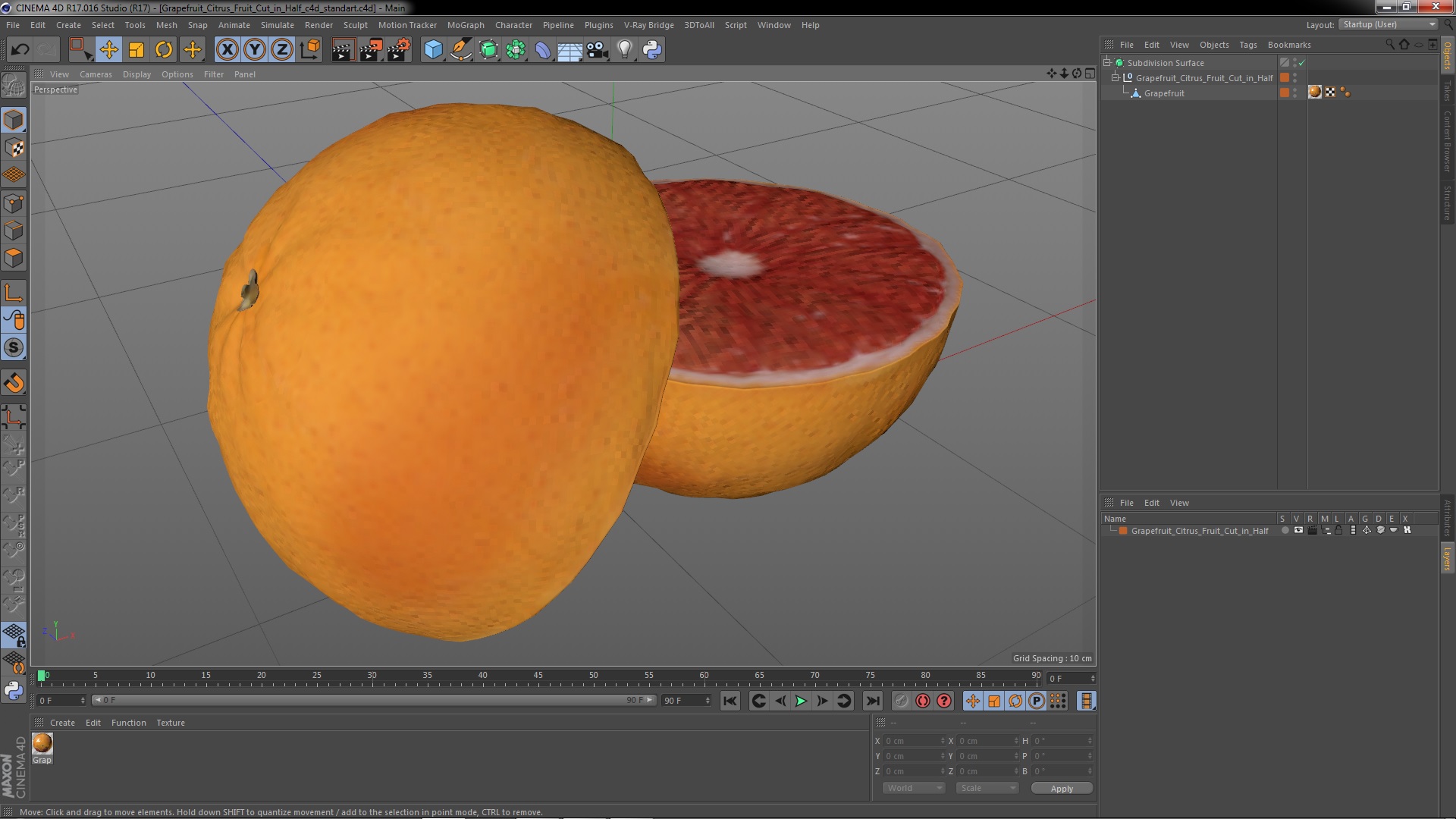Switch to Edges mode
Image resolution: width=1456 pixels, height=819 pixels.
14,231
